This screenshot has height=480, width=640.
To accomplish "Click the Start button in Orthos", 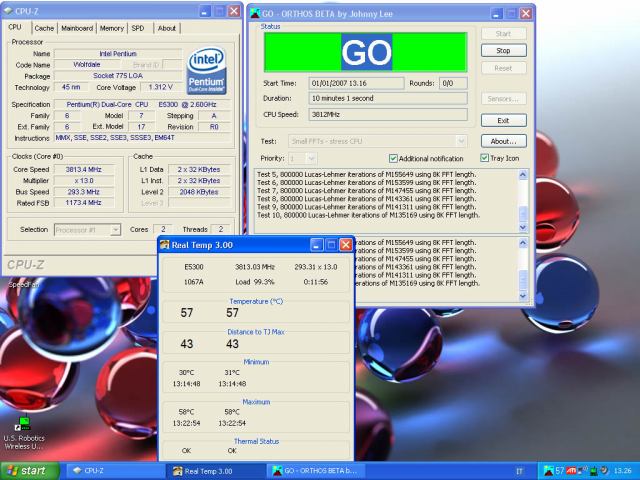I will (504, 33).
